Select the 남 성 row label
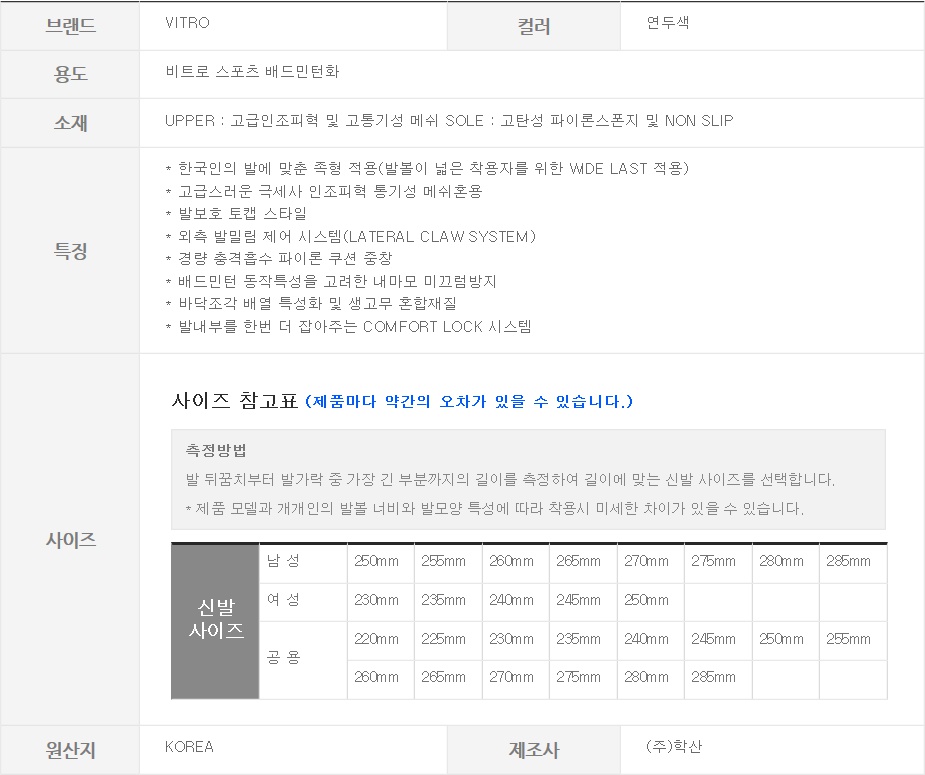This screenshot has height=775, width=925. pyautogui.click(x=283, y=561)
